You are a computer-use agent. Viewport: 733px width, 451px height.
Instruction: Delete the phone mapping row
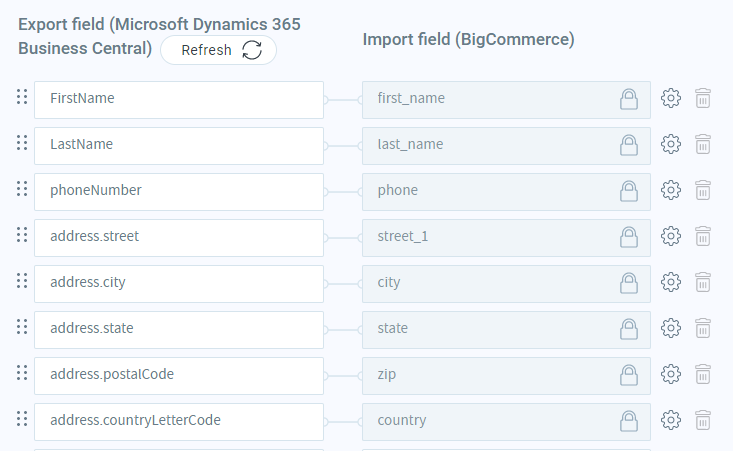coord(703,190)
